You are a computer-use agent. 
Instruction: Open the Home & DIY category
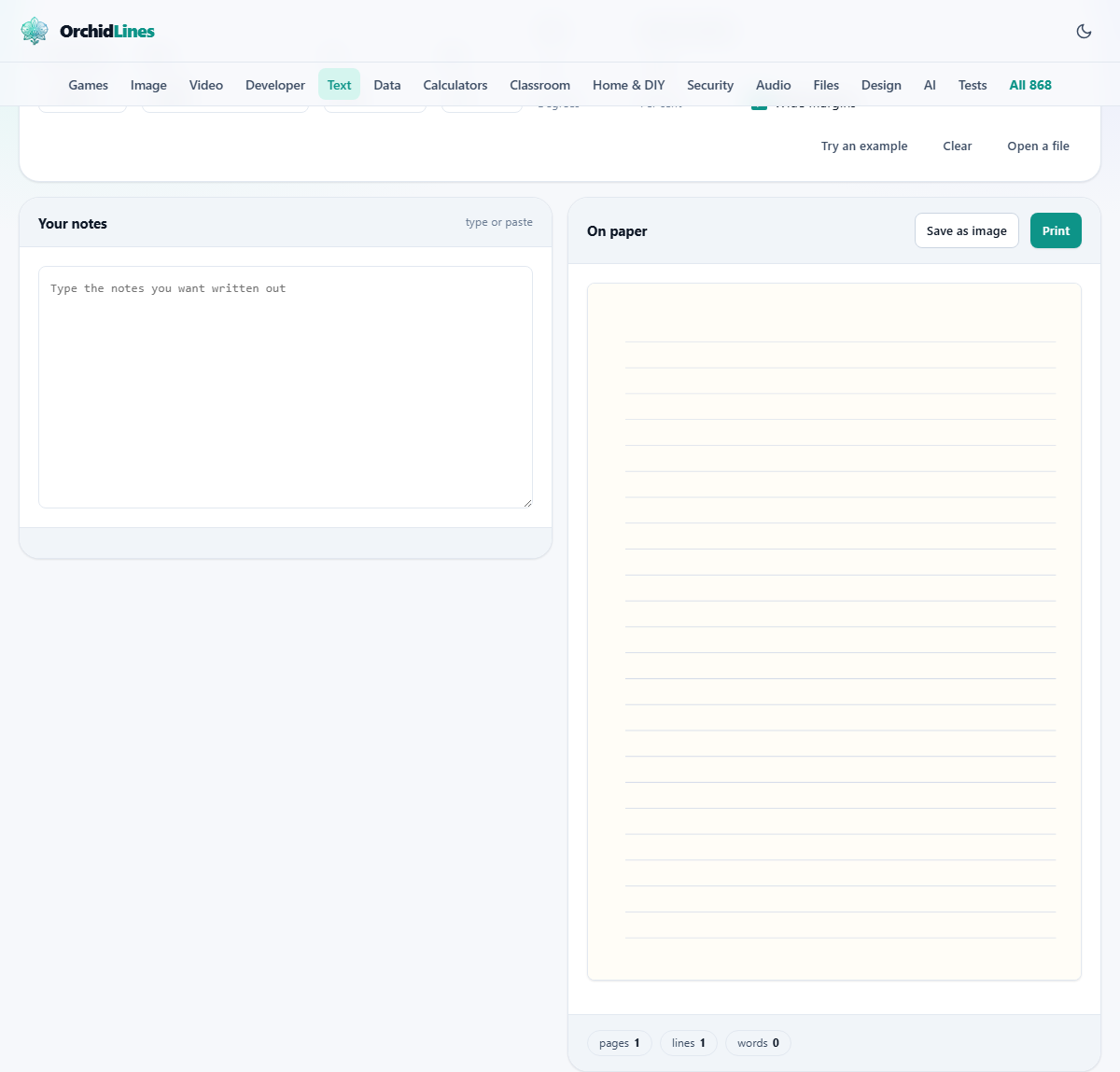[629, 85]
